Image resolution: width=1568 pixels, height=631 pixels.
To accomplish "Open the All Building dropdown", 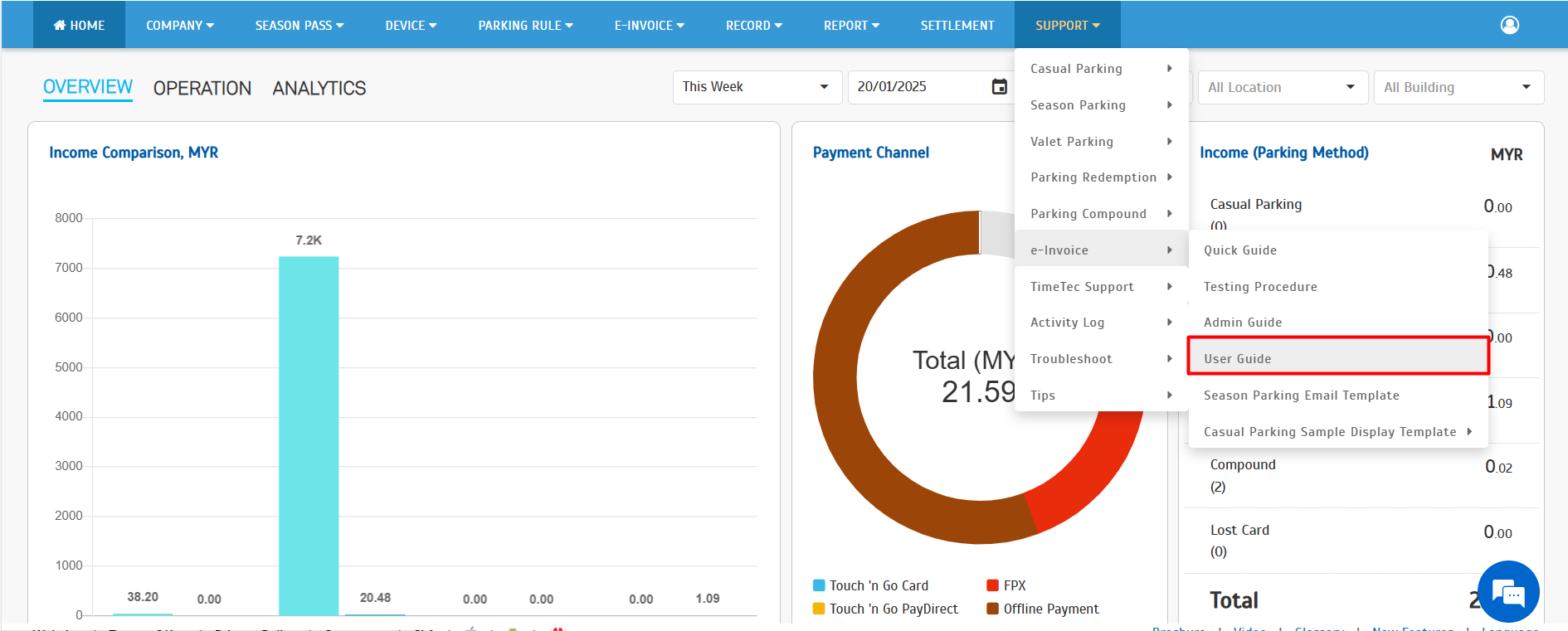I will (1457, 87).
